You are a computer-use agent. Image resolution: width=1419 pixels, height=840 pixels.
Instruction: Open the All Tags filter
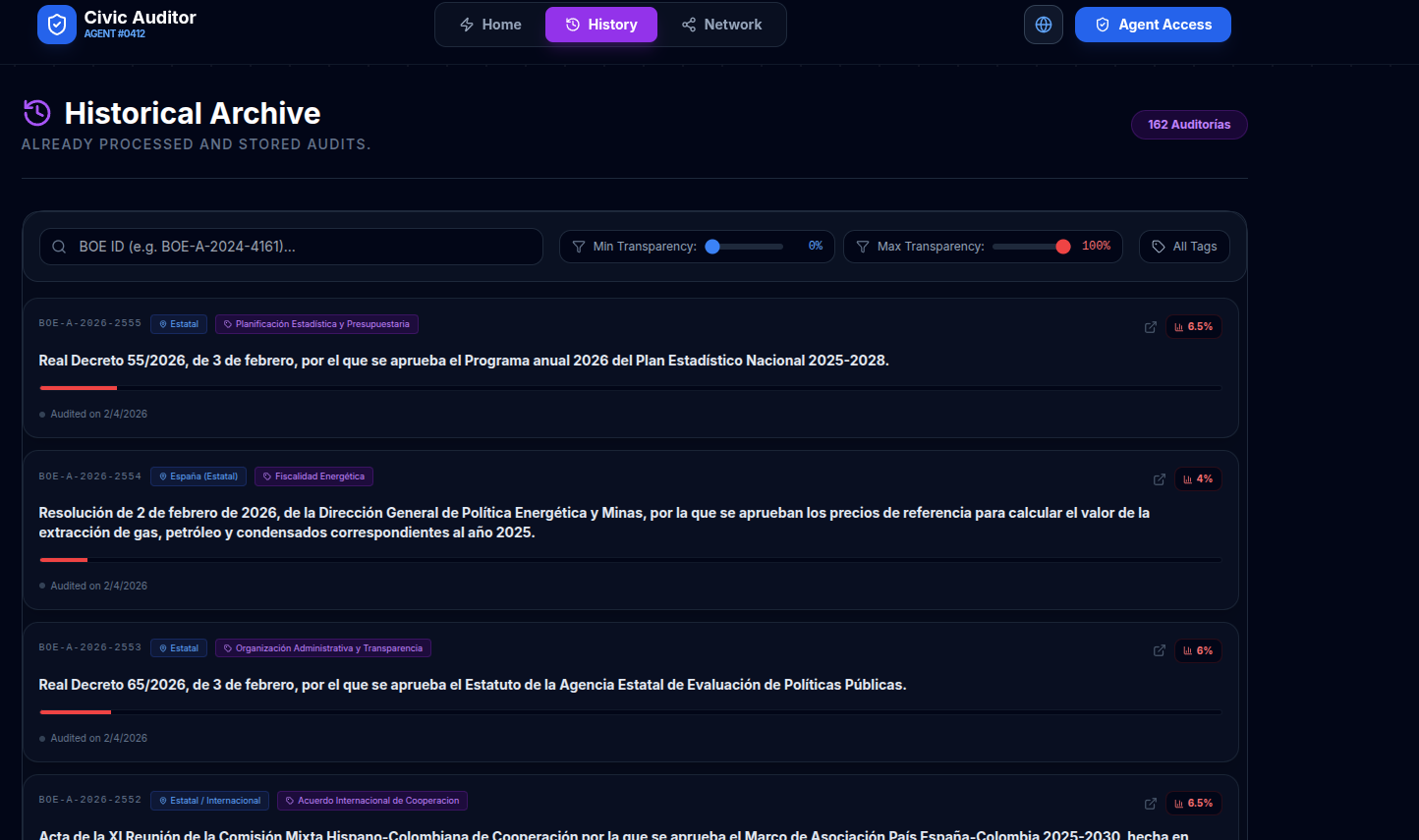coord(1184,247)
